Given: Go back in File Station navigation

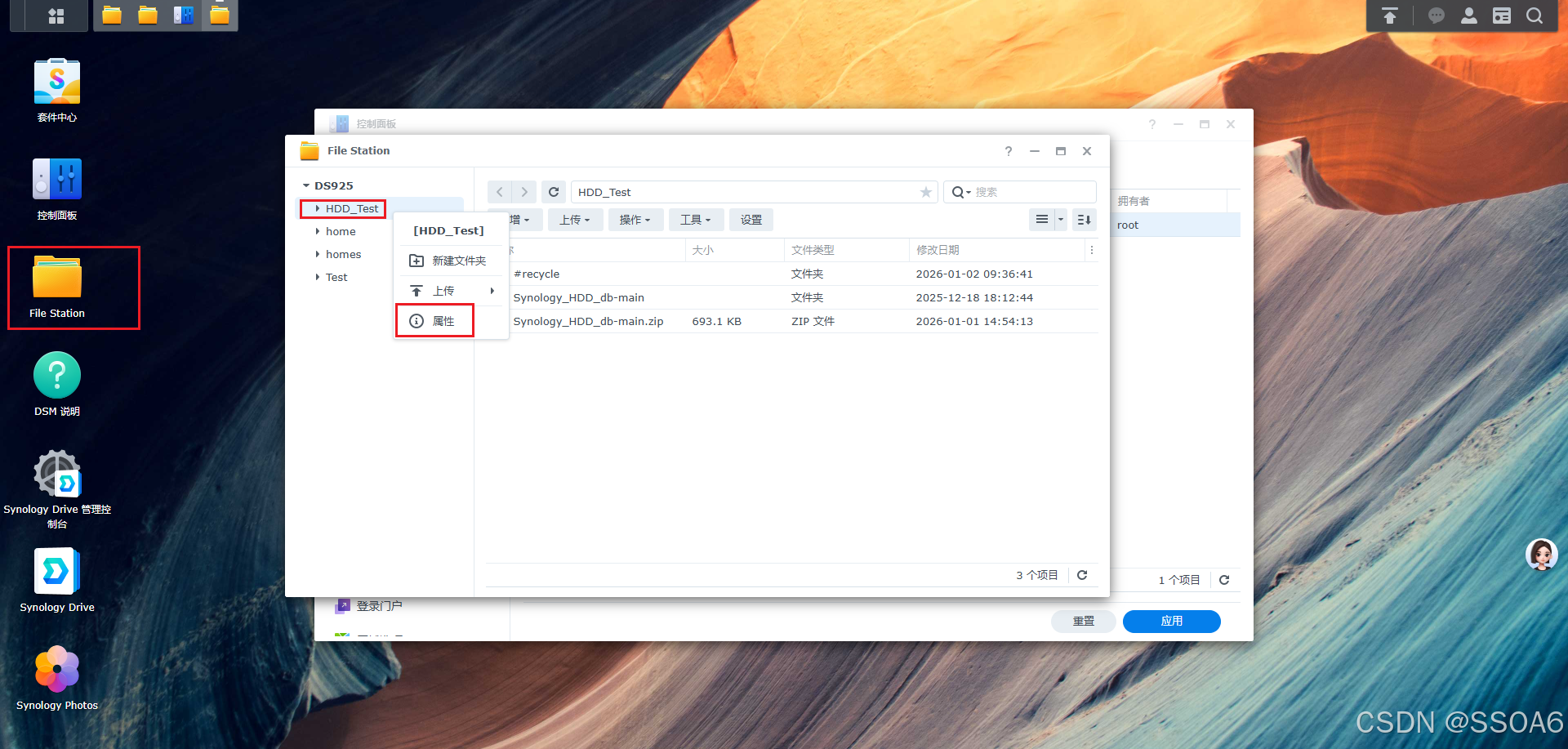Looking at the screenshot, I should click(500, 192).
